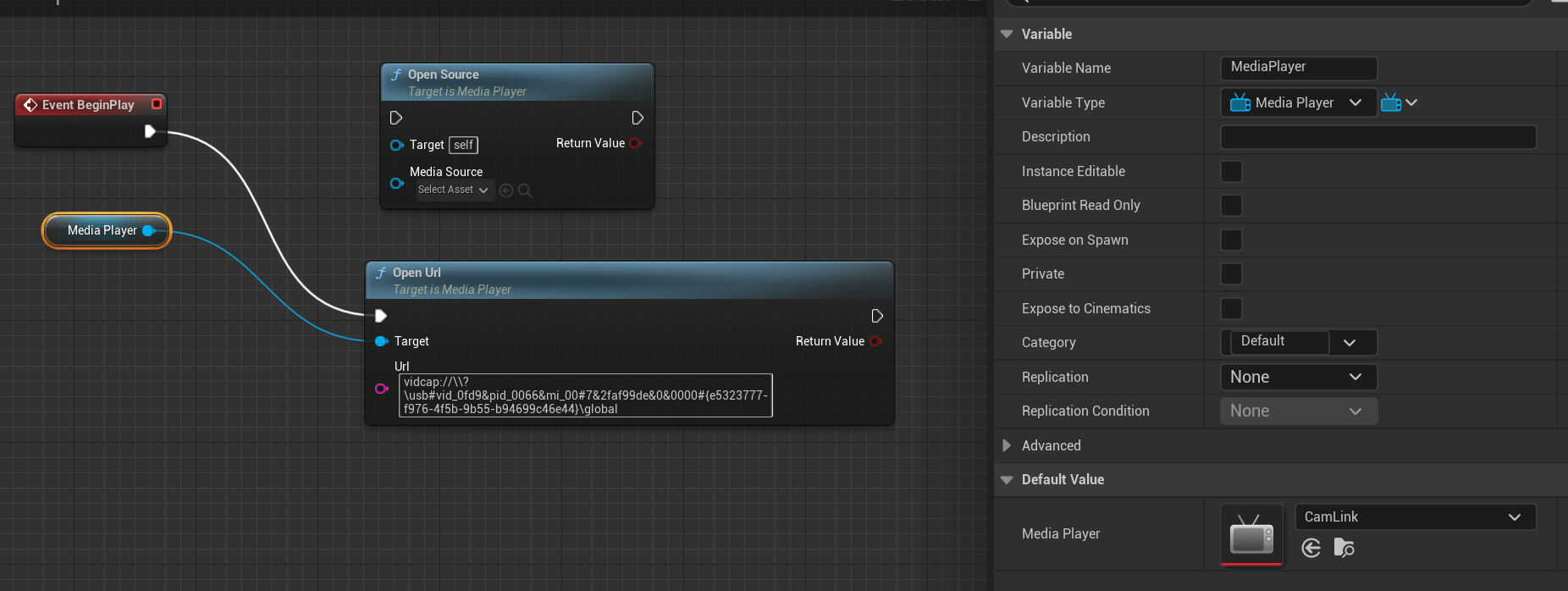Use selected asset for Media Player default
The width and height of the screenshot is (1568, 591).
point(1311,548)
